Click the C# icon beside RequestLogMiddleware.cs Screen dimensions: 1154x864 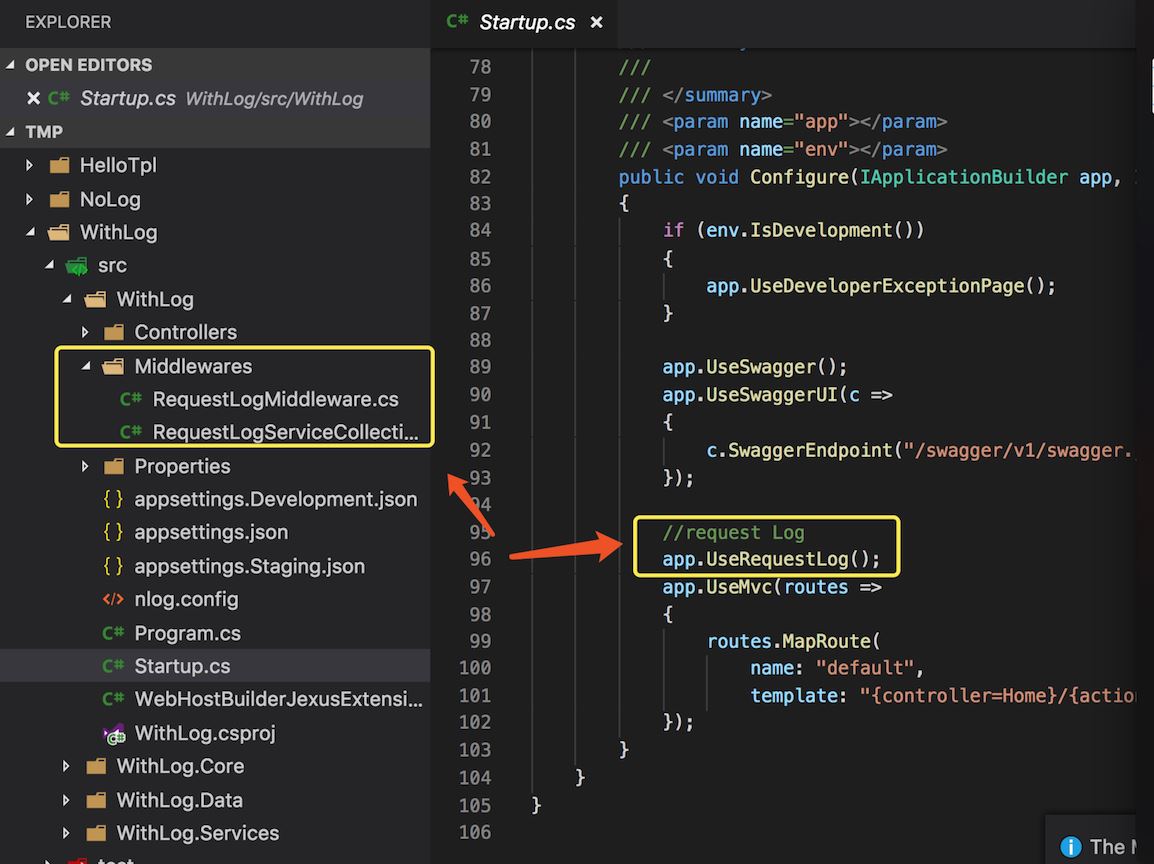coord(130,399)
